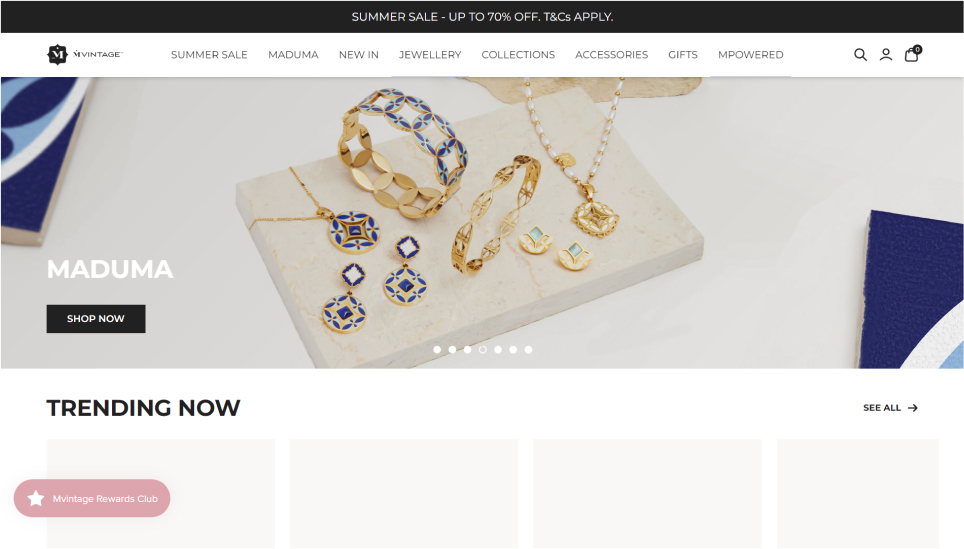Open the account profile icon
This screenshot has height=549, width=964.
point(885,55)
